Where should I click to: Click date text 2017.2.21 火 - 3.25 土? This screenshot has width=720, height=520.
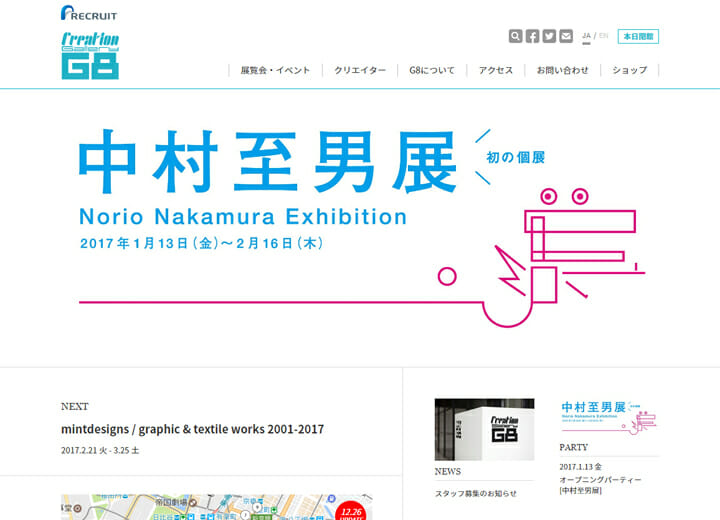(100, 451)
